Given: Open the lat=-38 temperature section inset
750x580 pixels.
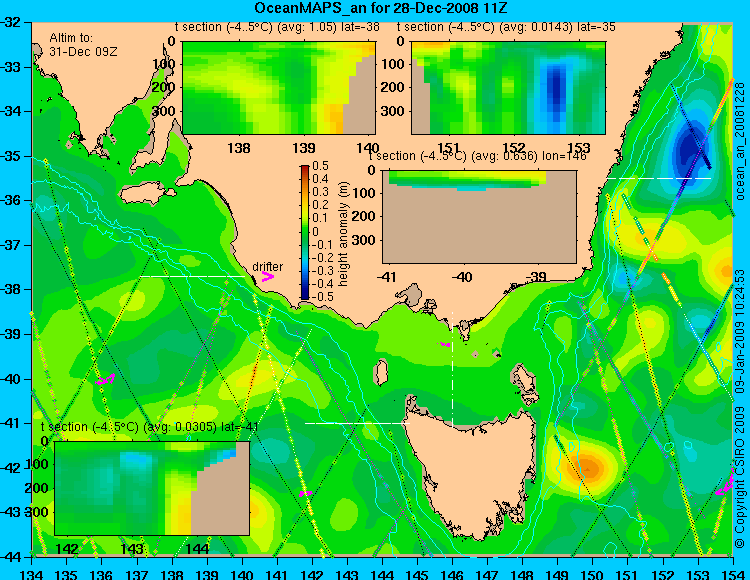Looking at the screenshot, I should 279,88.
